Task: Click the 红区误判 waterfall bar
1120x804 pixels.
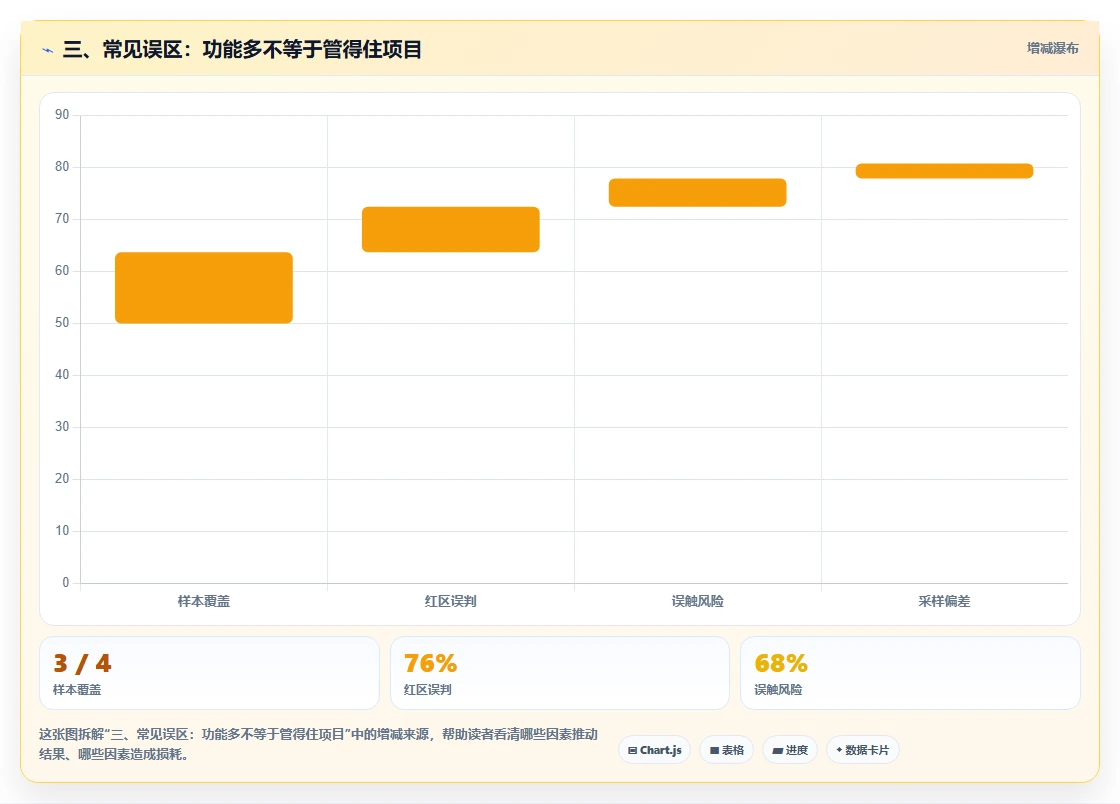Action: point(451,229)
